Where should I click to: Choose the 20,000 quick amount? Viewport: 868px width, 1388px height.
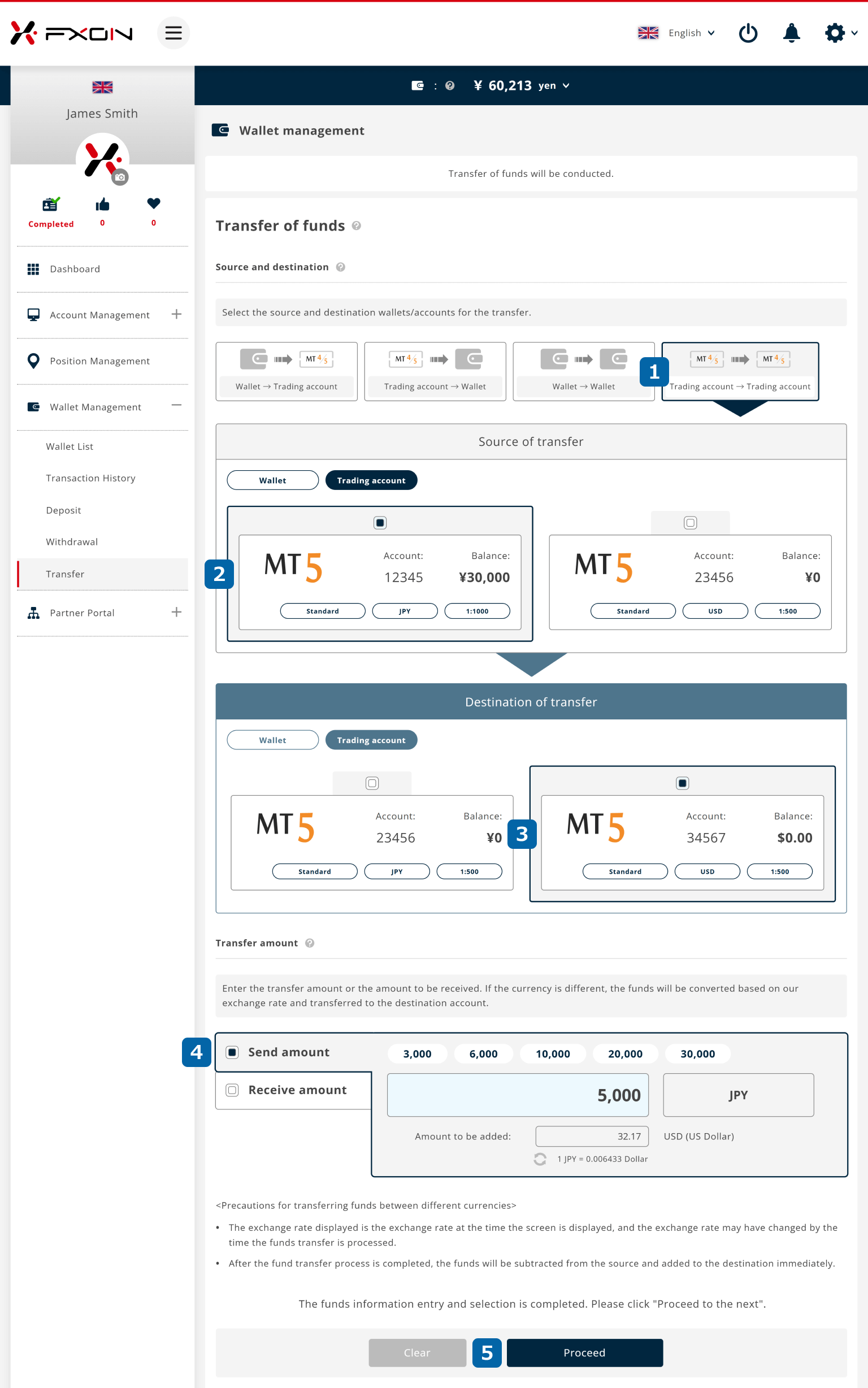click(625, 1054)
